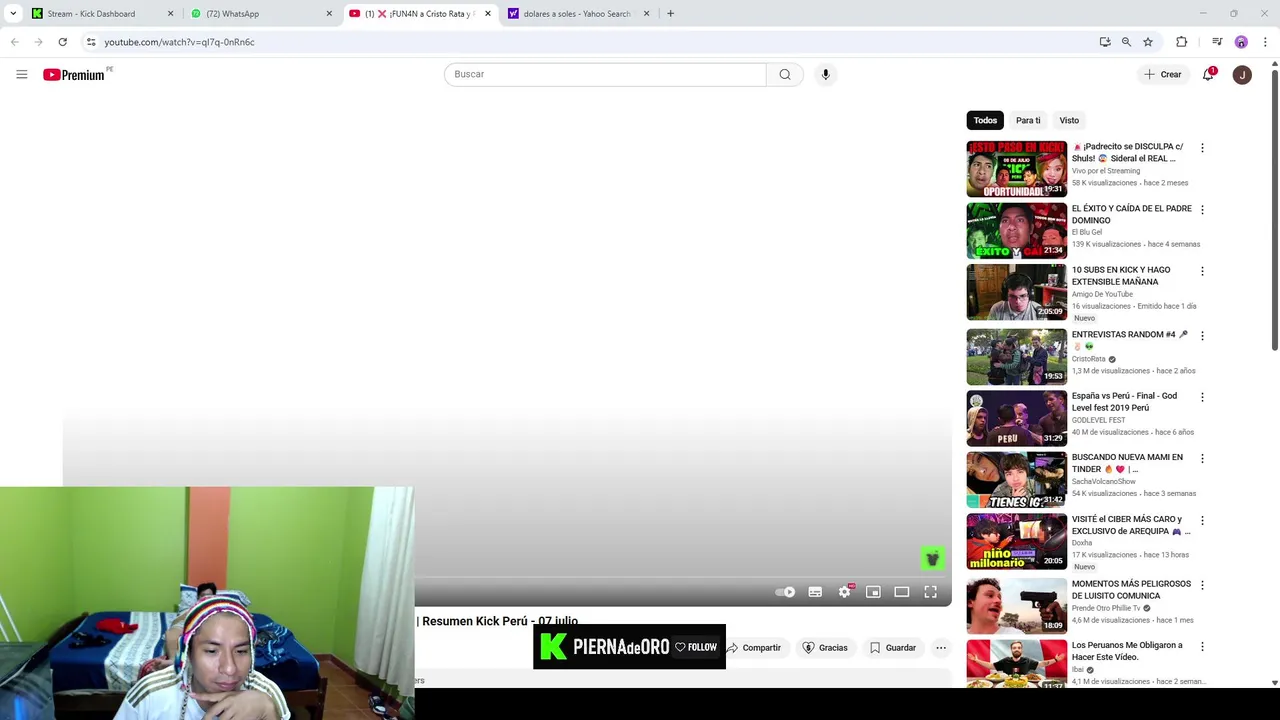Select the Visto filter chip
The image size is (1280, 720).
pyautogui.click(x=1069, y=120)
